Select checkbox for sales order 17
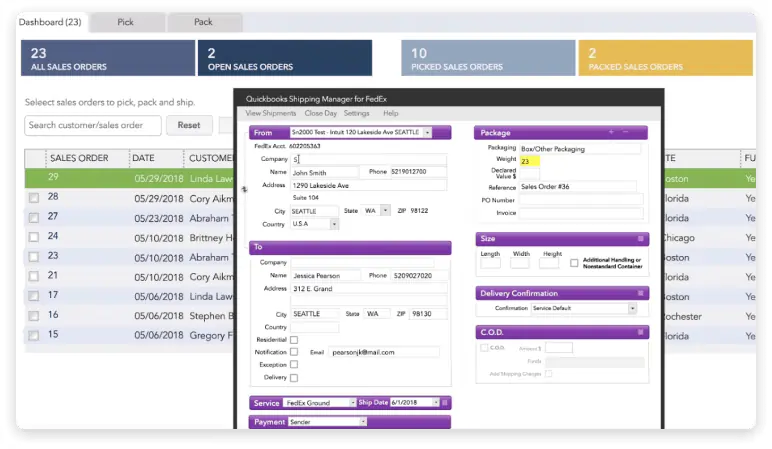Viewport: 772px width, 449px height. coord(33,296)
